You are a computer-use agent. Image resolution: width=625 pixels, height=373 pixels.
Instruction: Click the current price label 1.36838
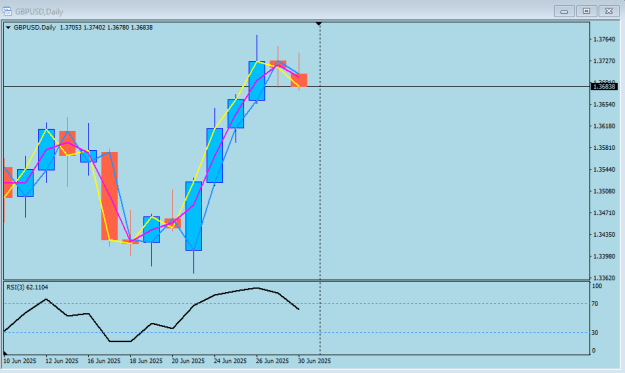pos(604,86)
